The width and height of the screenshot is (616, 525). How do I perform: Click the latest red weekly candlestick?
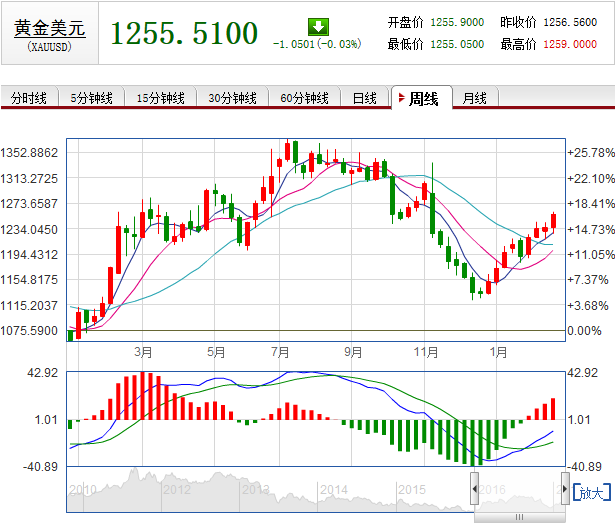point(554,221)
